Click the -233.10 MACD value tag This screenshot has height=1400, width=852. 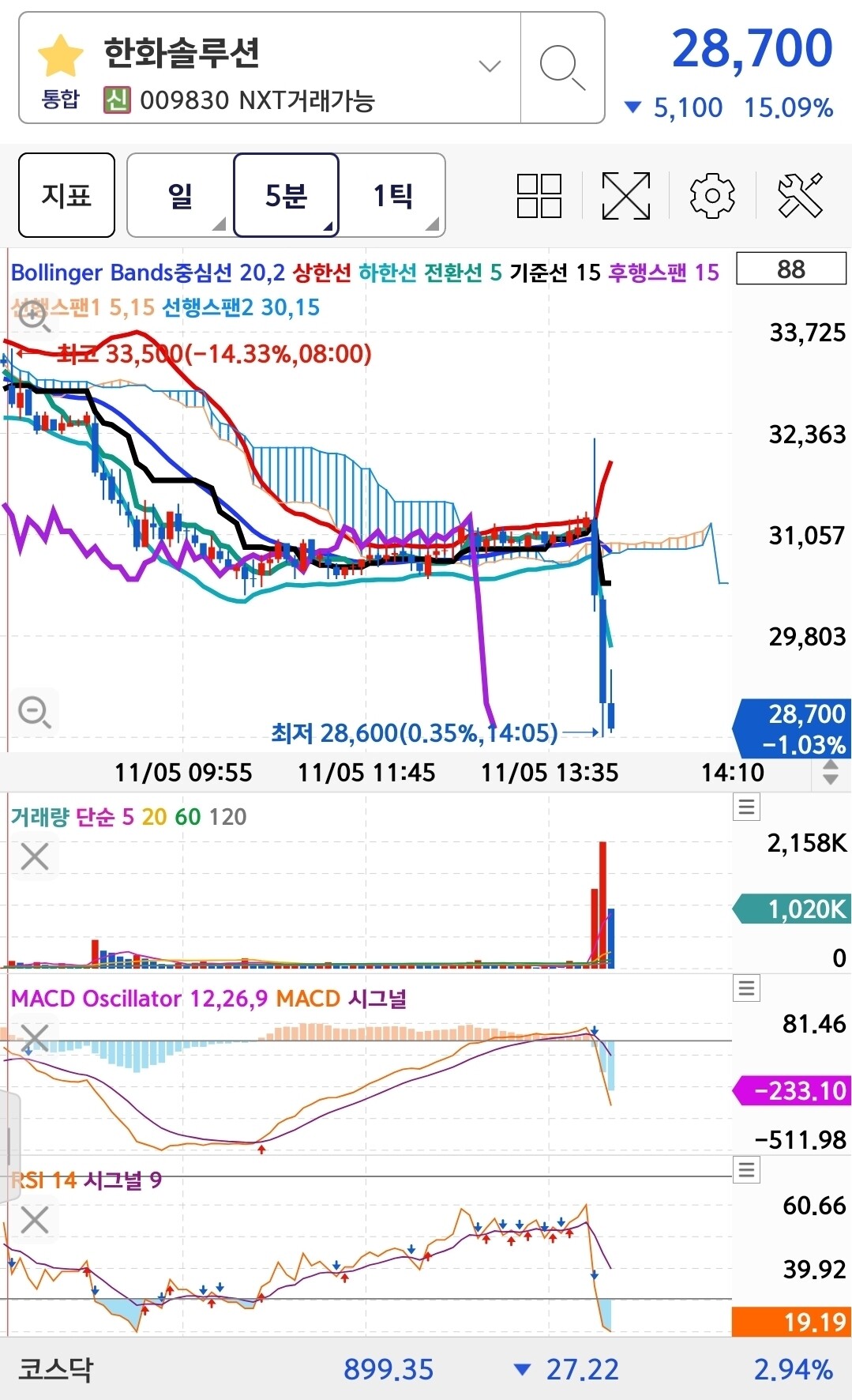point(792,1090)
